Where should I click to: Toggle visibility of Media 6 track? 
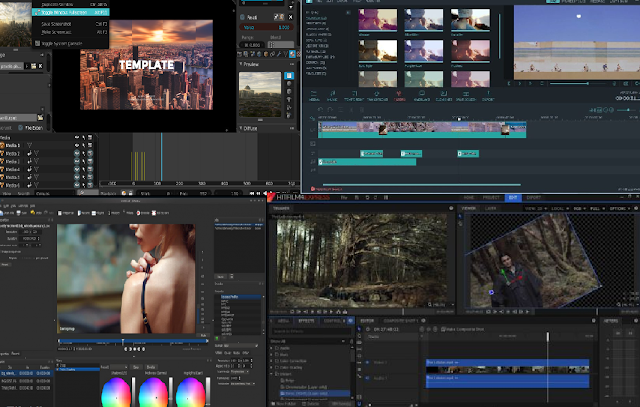(77, 185)
